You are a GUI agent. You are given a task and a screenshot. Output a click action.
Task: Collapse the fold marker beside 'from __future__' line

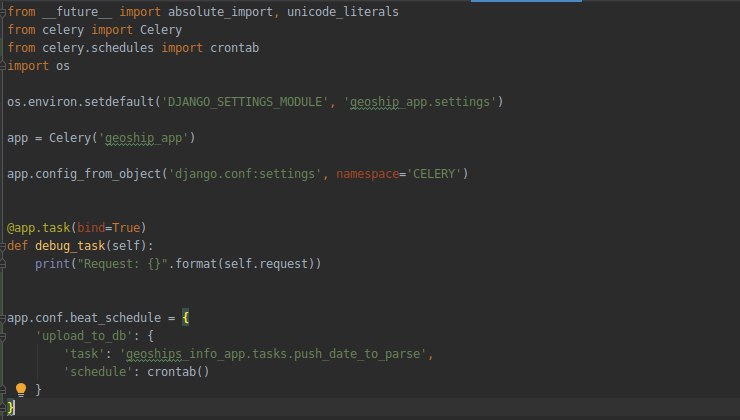(2, 12)
